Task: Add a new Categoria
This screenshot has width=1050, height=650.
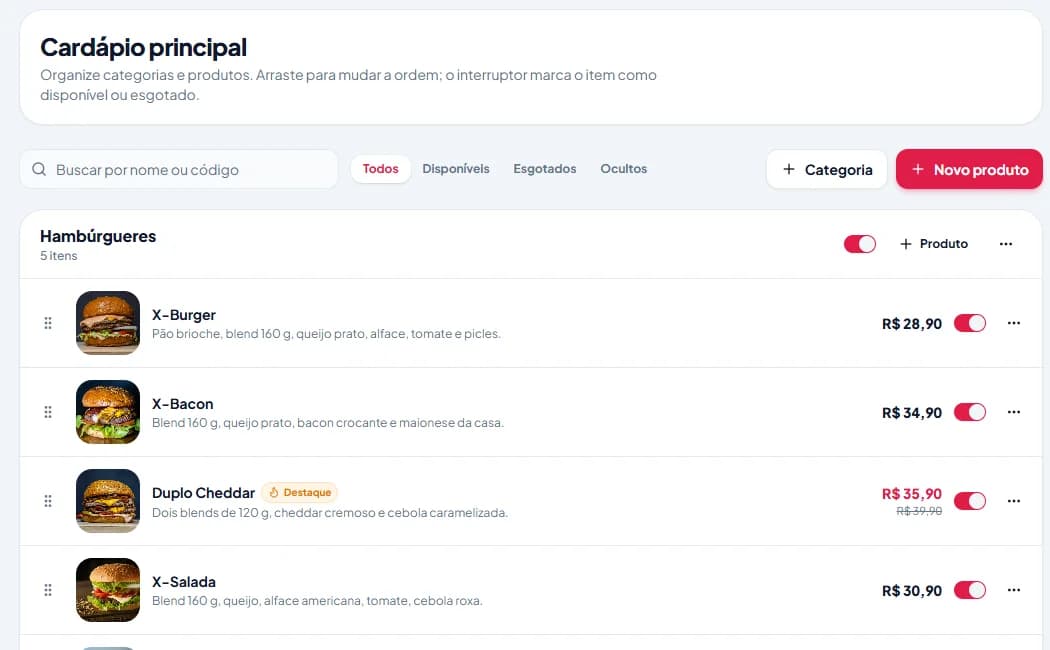Action: pyautogui.click(x=826, y=169)
